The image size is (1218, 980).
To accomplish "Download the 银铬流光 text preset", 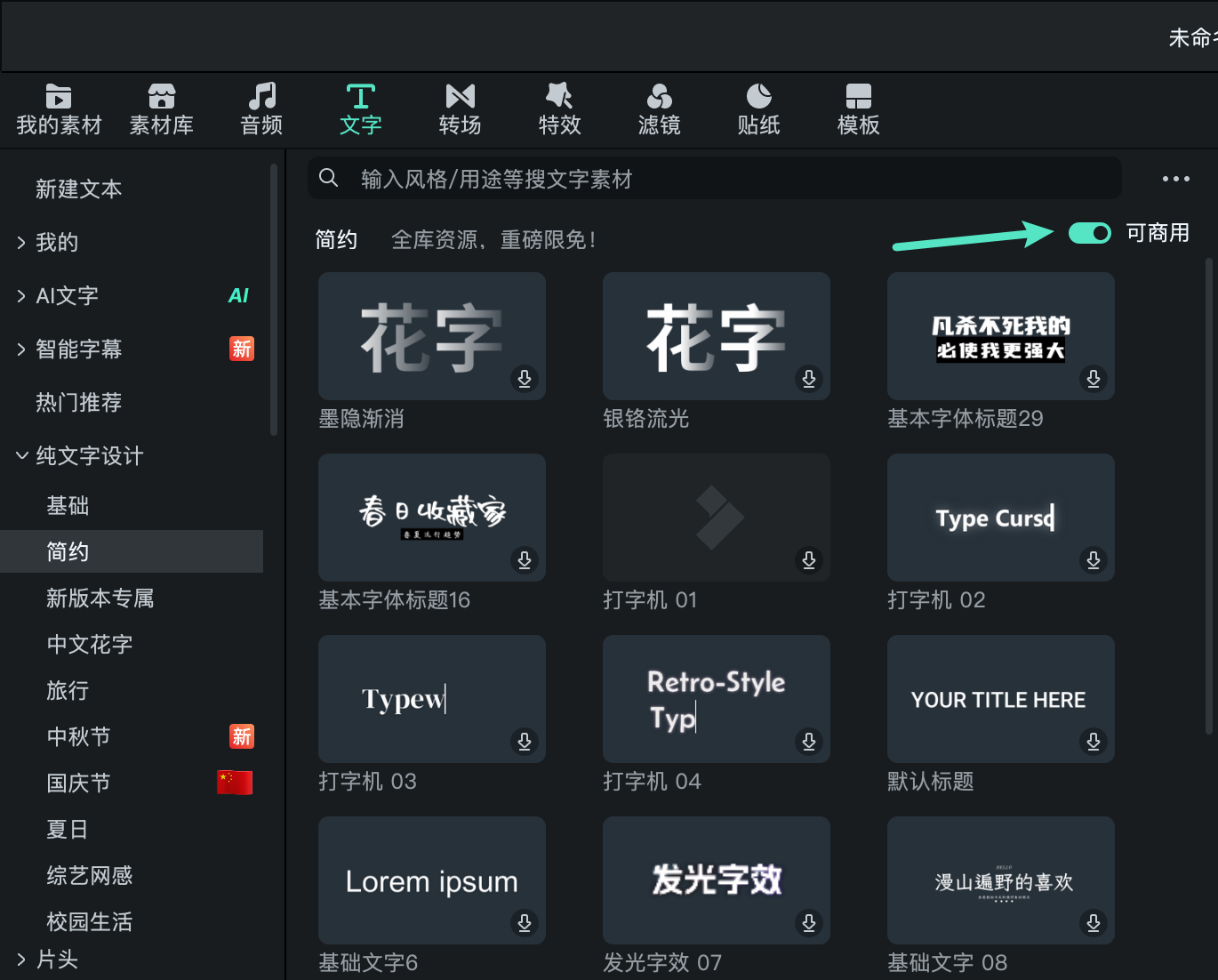I will (809, 379).
